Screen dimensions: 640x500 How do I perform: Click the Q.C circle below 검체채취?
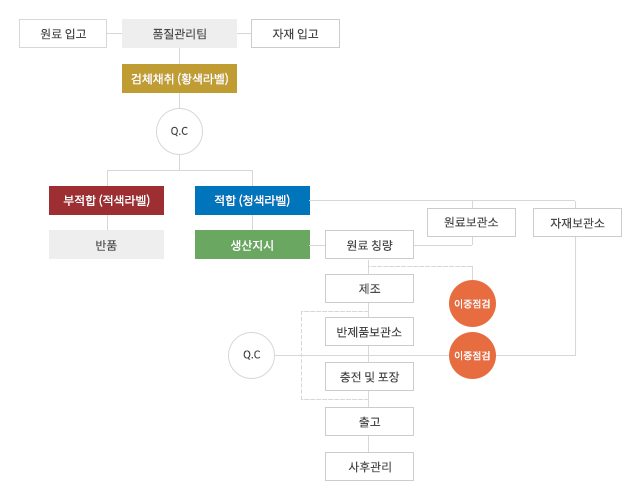click(179, 131)
